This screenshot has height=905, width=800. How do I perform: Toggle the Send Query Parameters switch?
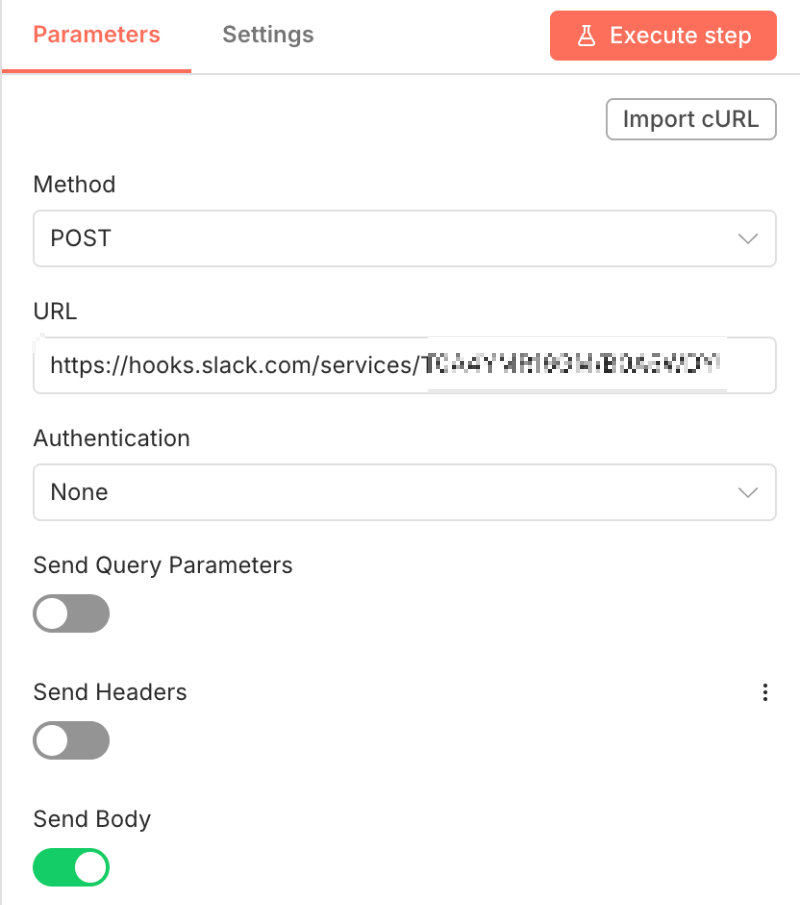pyautogui.click(x=71, y=613)
